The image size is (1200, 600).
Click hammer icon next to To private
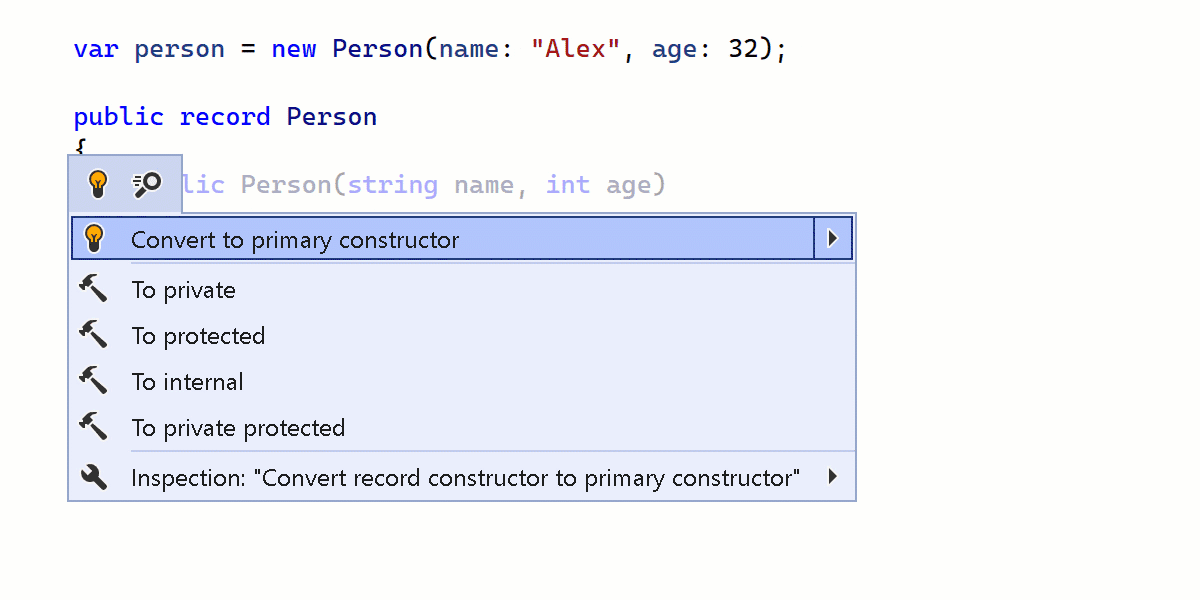tap(93, 290)
